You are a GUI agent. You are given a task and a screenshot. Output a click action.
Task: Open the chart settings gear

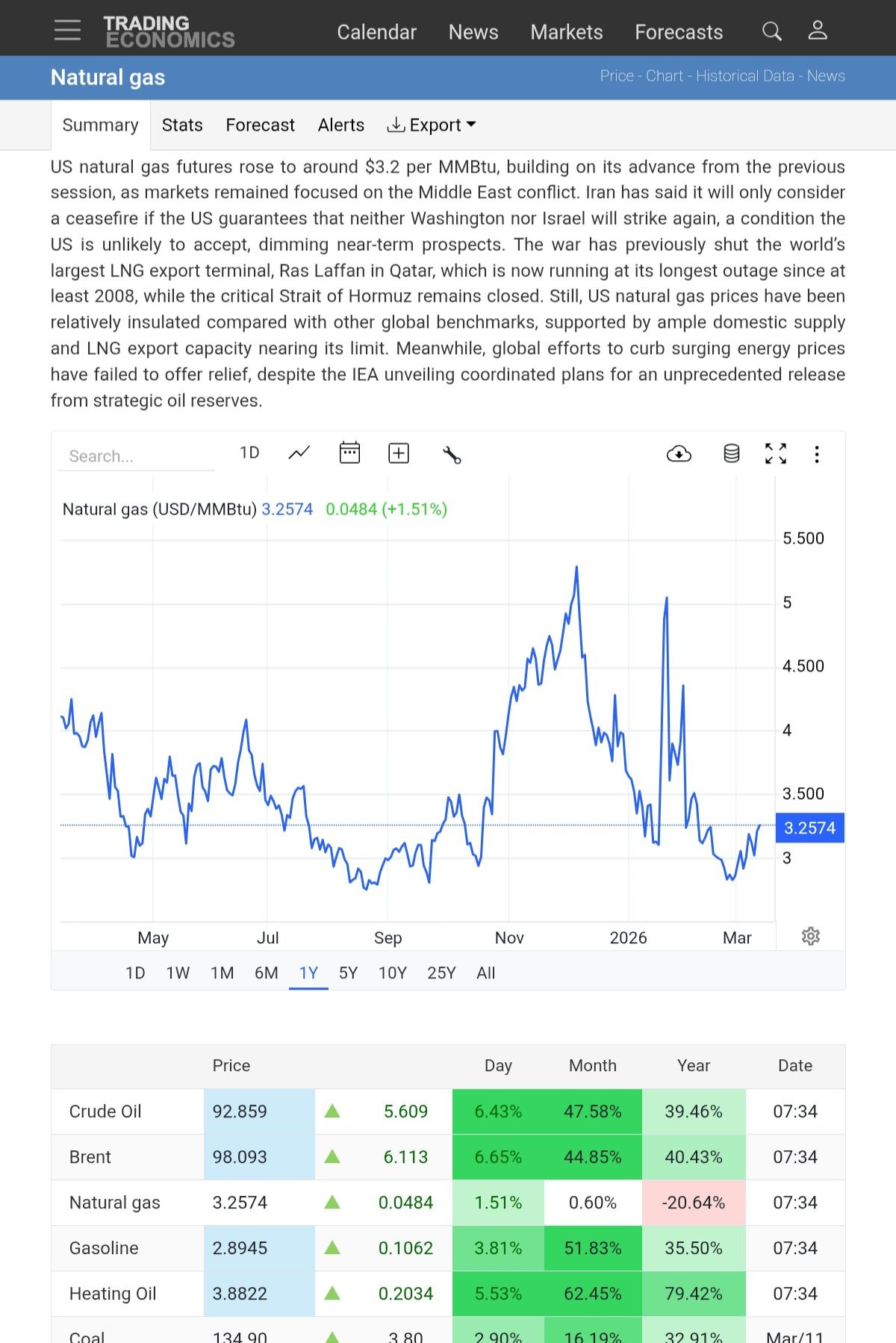pyautogui.click(x=810, y=937)
